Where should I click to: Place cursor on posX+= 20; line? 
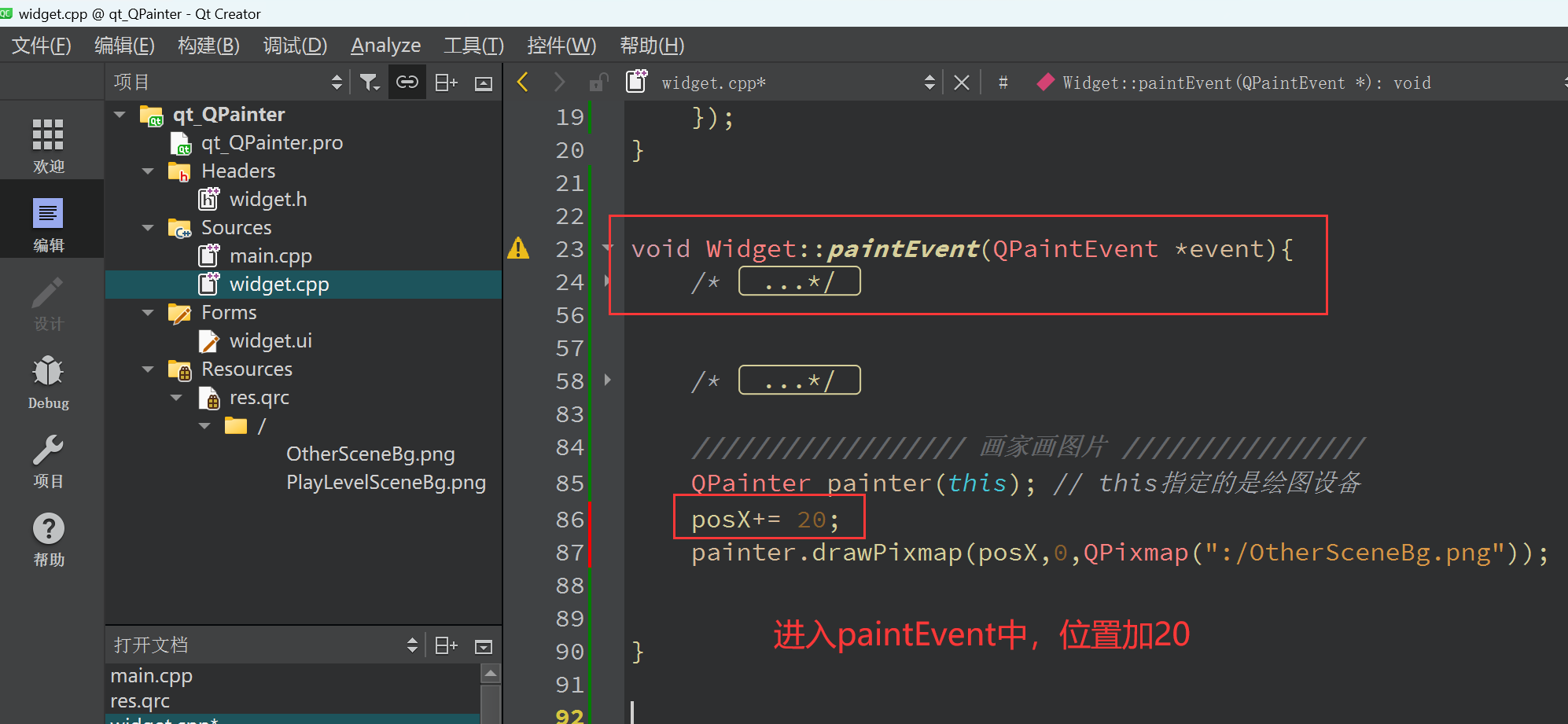(765, 520)
